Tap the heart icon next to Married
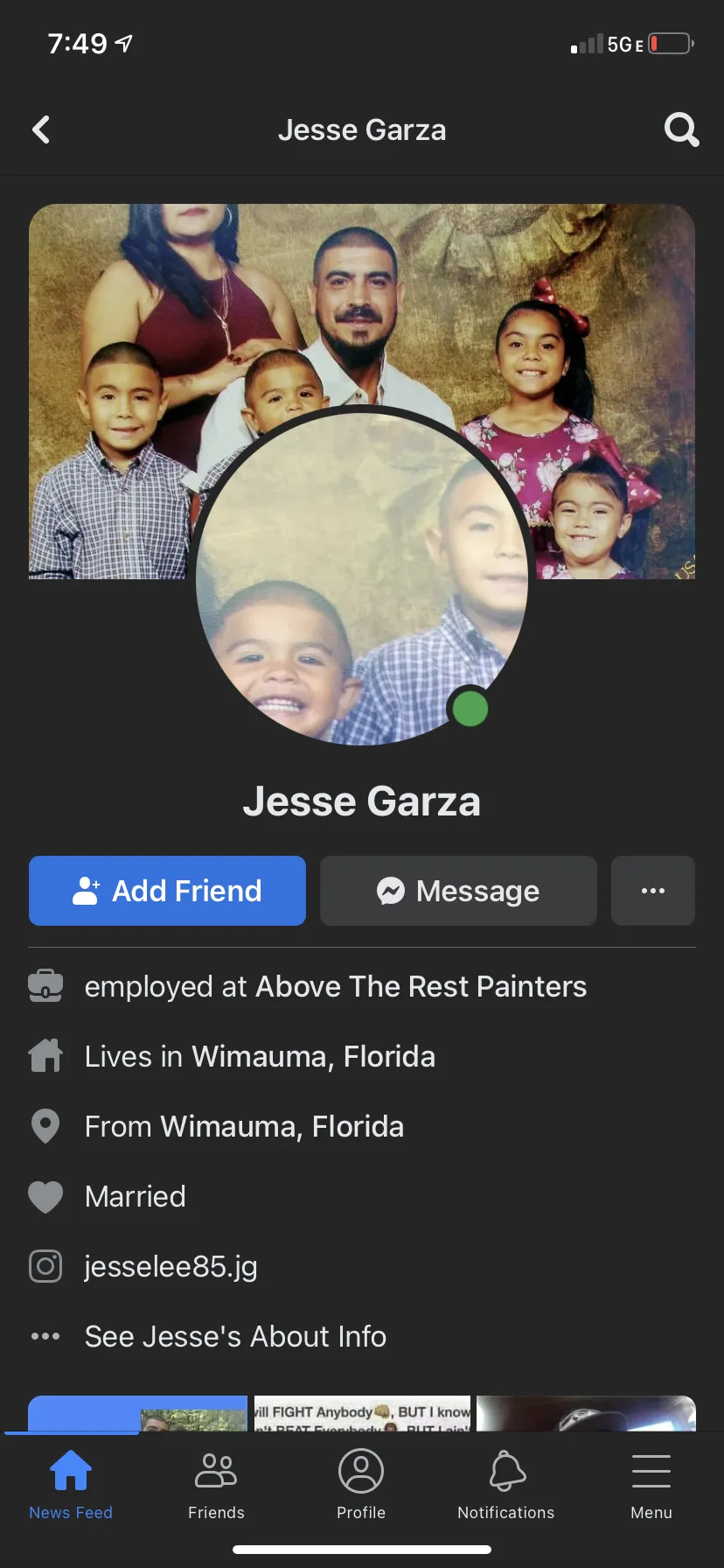 pyautogui.click(x=45, y=1197)
